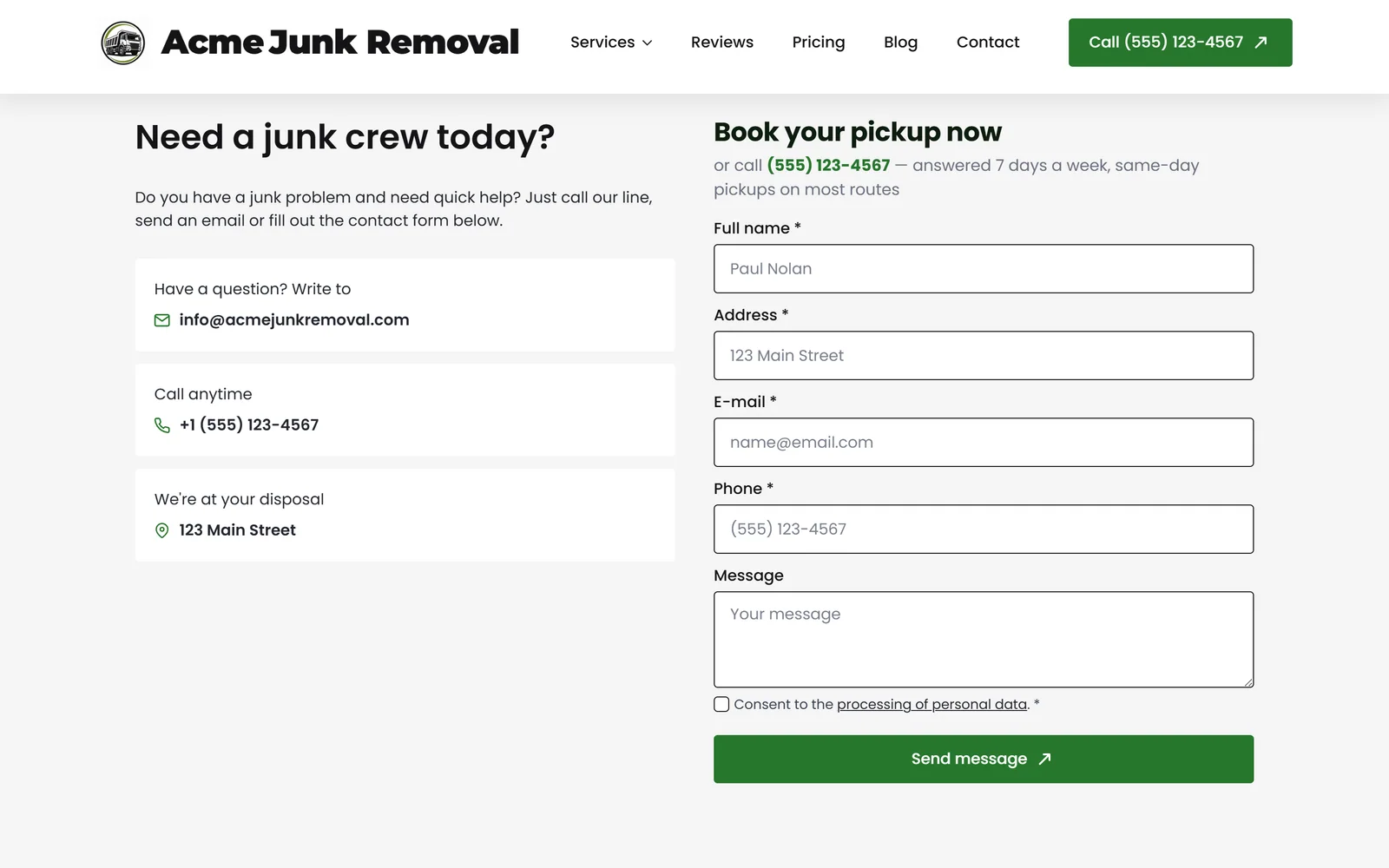The image size is (1389, 868).
Task: Click the Acme Junk Removal site title
Action: click(340, 43)
